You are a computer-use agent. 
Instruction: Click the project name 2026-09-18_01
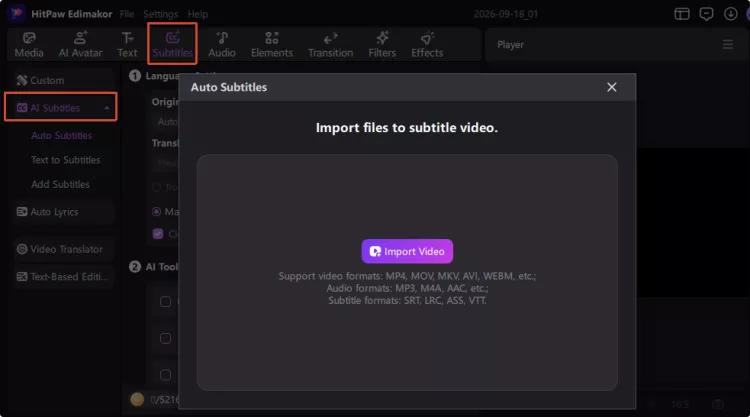pyautogui.click(x=506, y=14)
